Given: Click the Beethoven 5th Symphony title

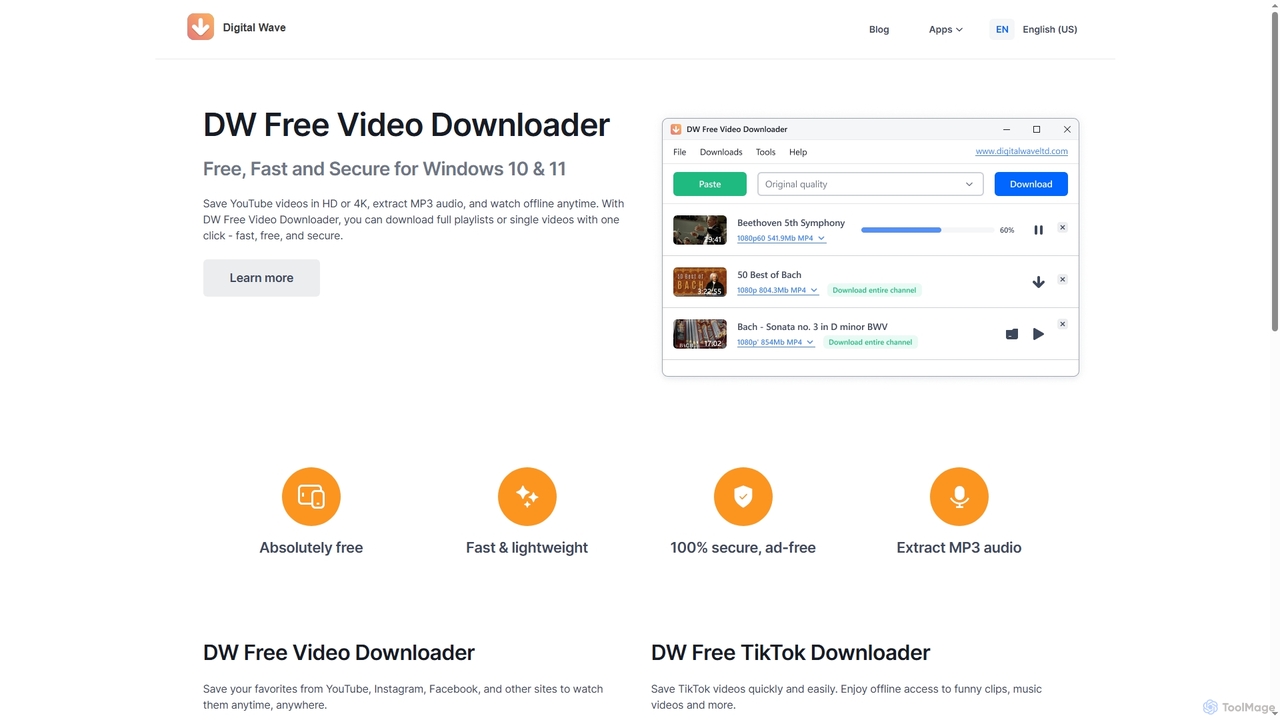Looking at the screenshot, I should tap(791, 223).
